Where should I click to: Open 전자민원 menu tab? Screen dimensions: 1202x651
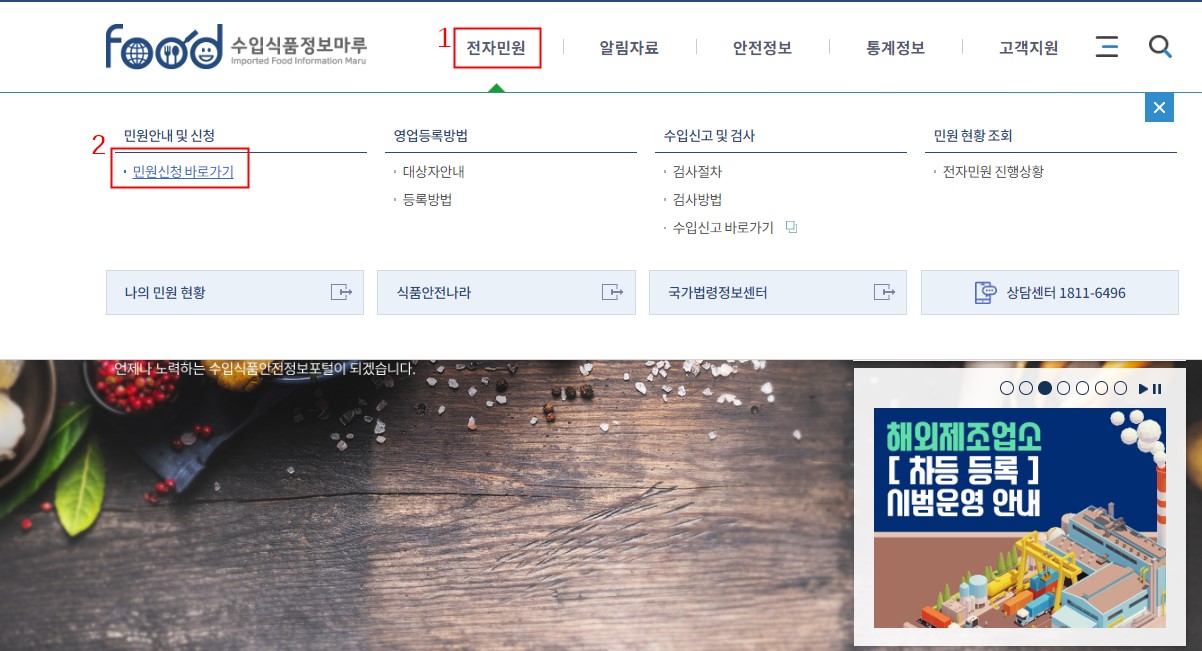pos(496,47)
